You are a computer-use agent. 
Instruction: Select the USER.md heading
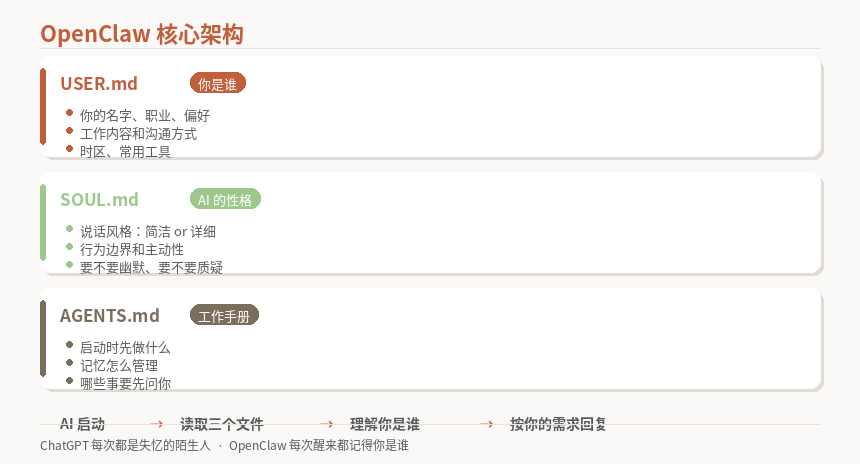99,84
